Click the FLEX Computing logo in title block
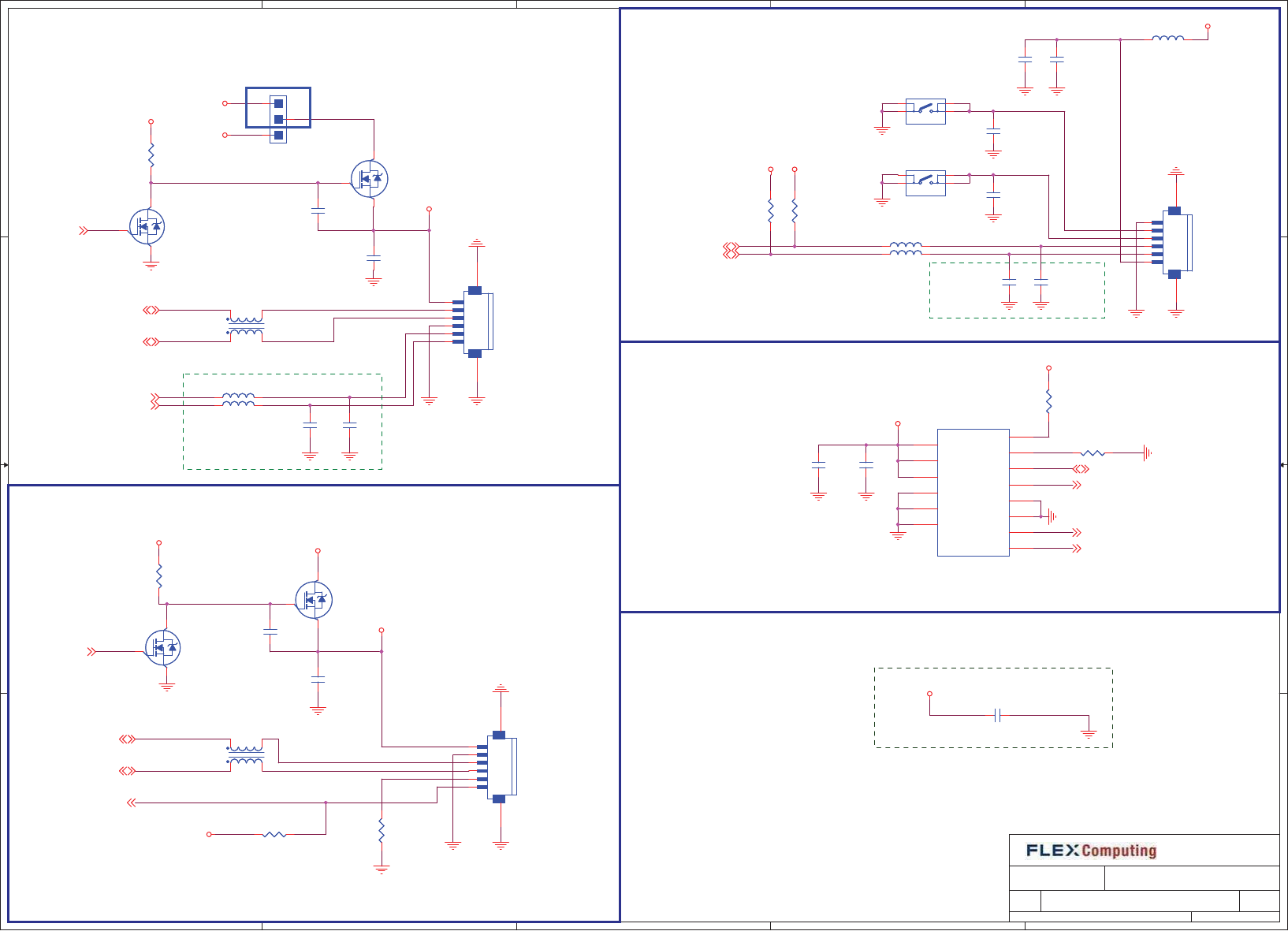 (1091, 851)
